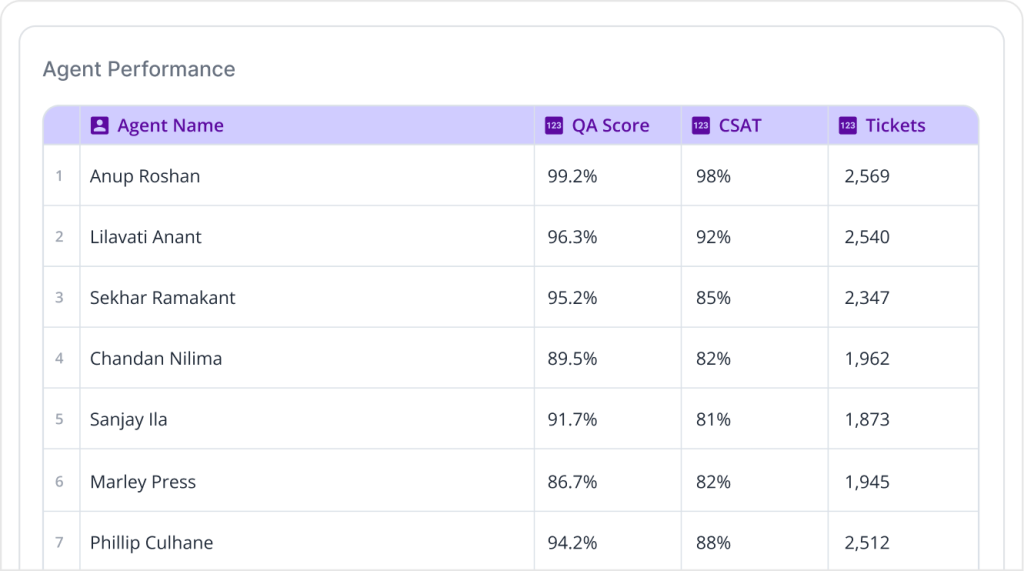Viewport: 1024px width, 571px height.
Task: Select agent name Anup Roshan
Action: click(145, 176)
